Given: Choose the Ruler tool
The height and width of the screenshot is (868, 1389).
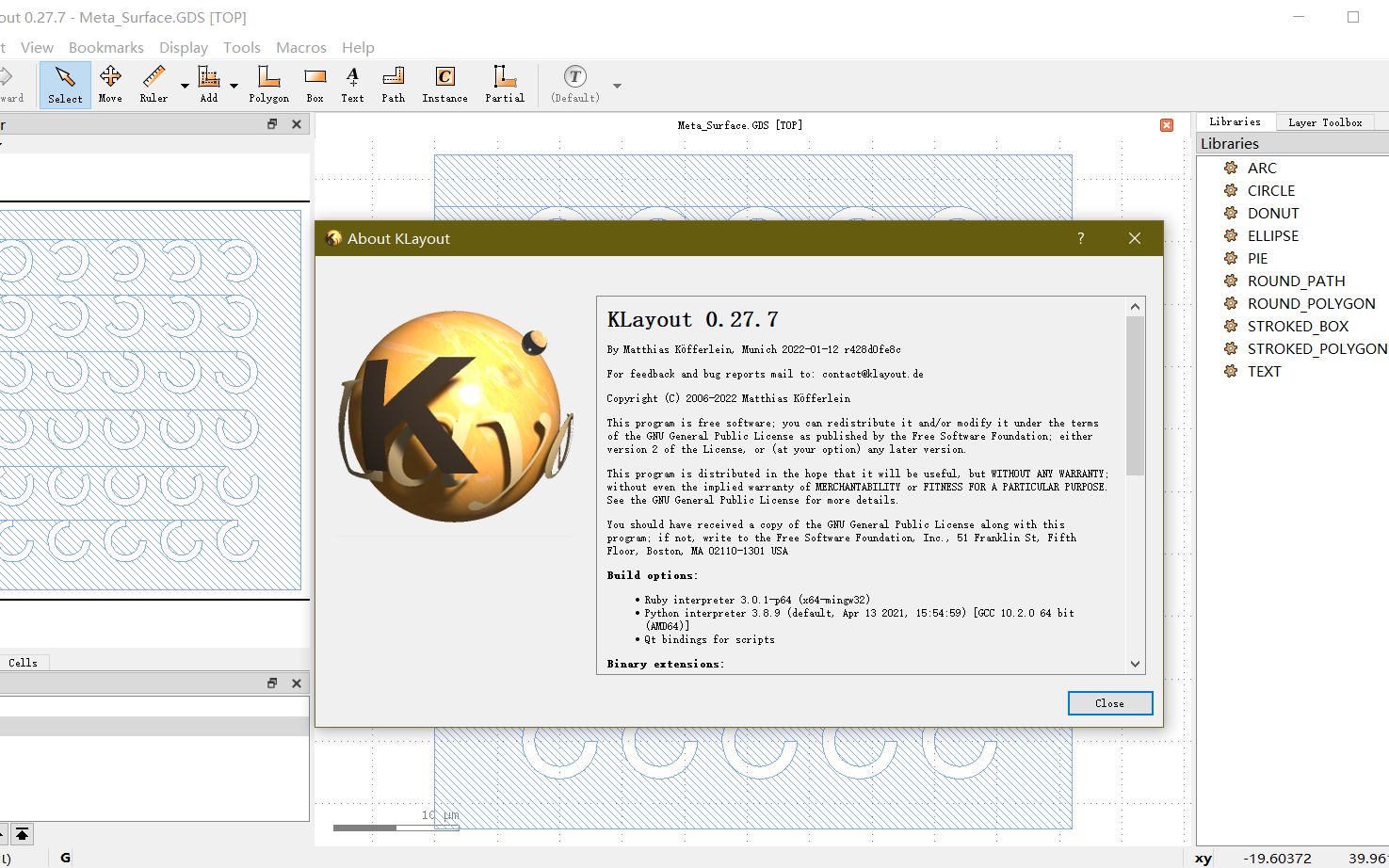Looking at the screenshot, I should tap(153, 85).
